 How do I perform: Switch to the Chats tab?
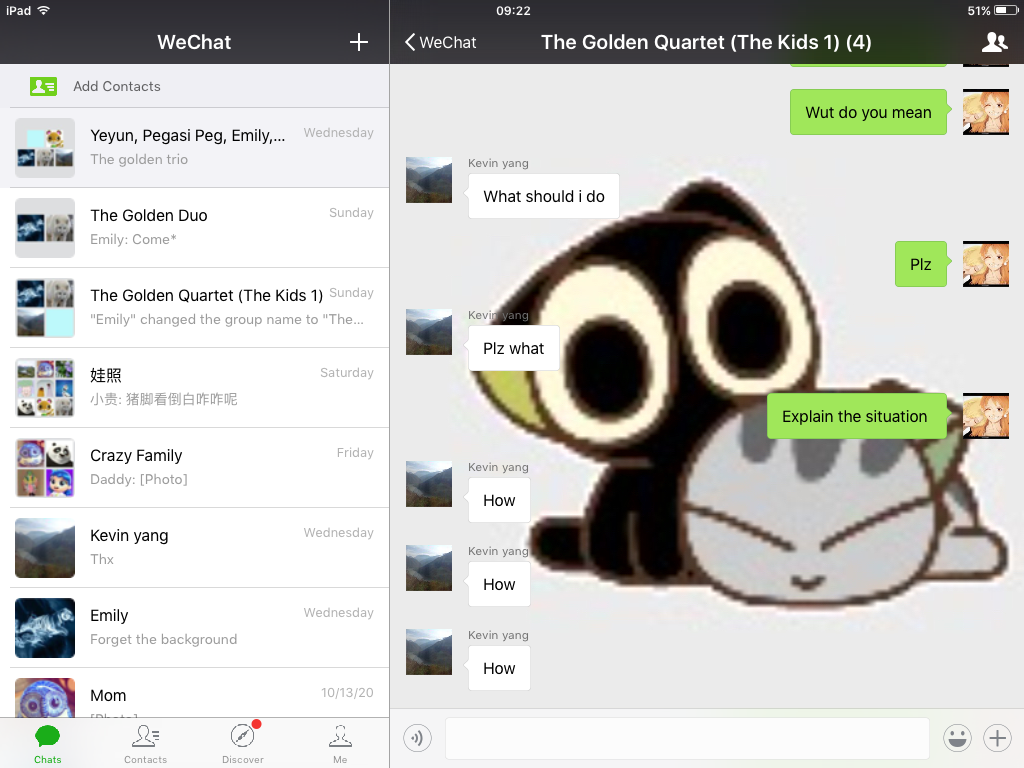(x=48, y=744)
